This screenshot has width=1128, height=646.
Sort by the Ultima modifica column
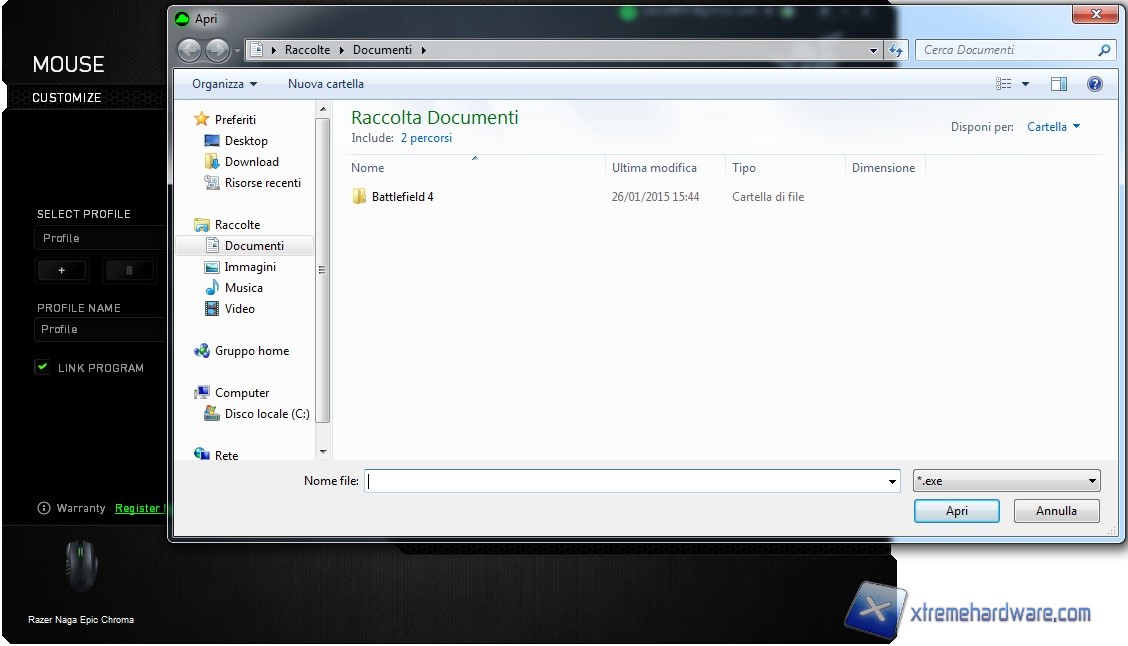(x=654, y=168)
